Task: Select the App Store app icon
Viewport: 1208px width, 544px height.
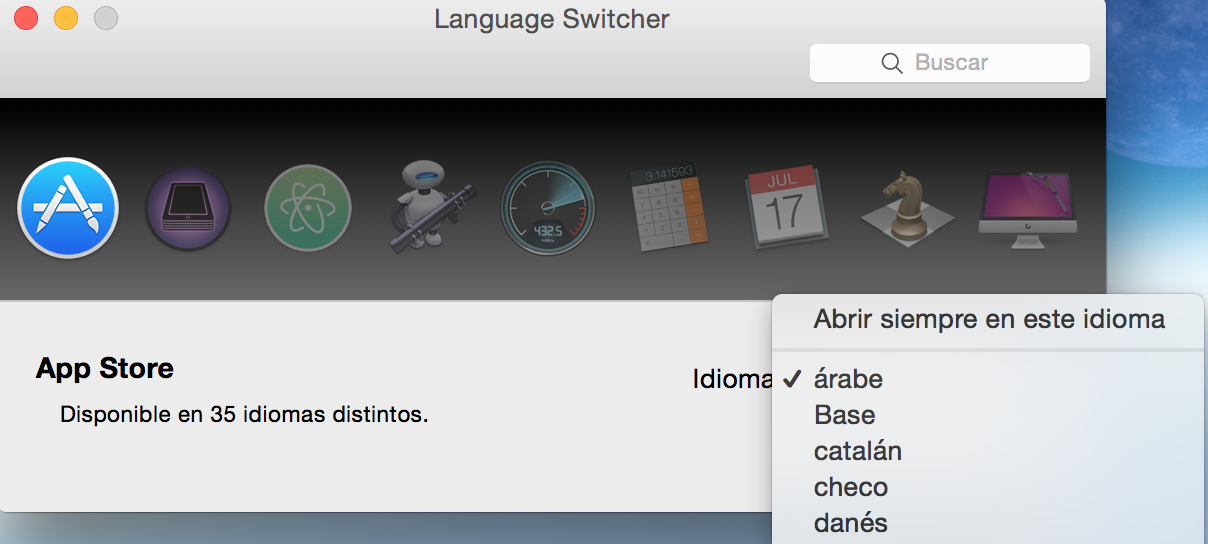Action: (x=68, y=209)
